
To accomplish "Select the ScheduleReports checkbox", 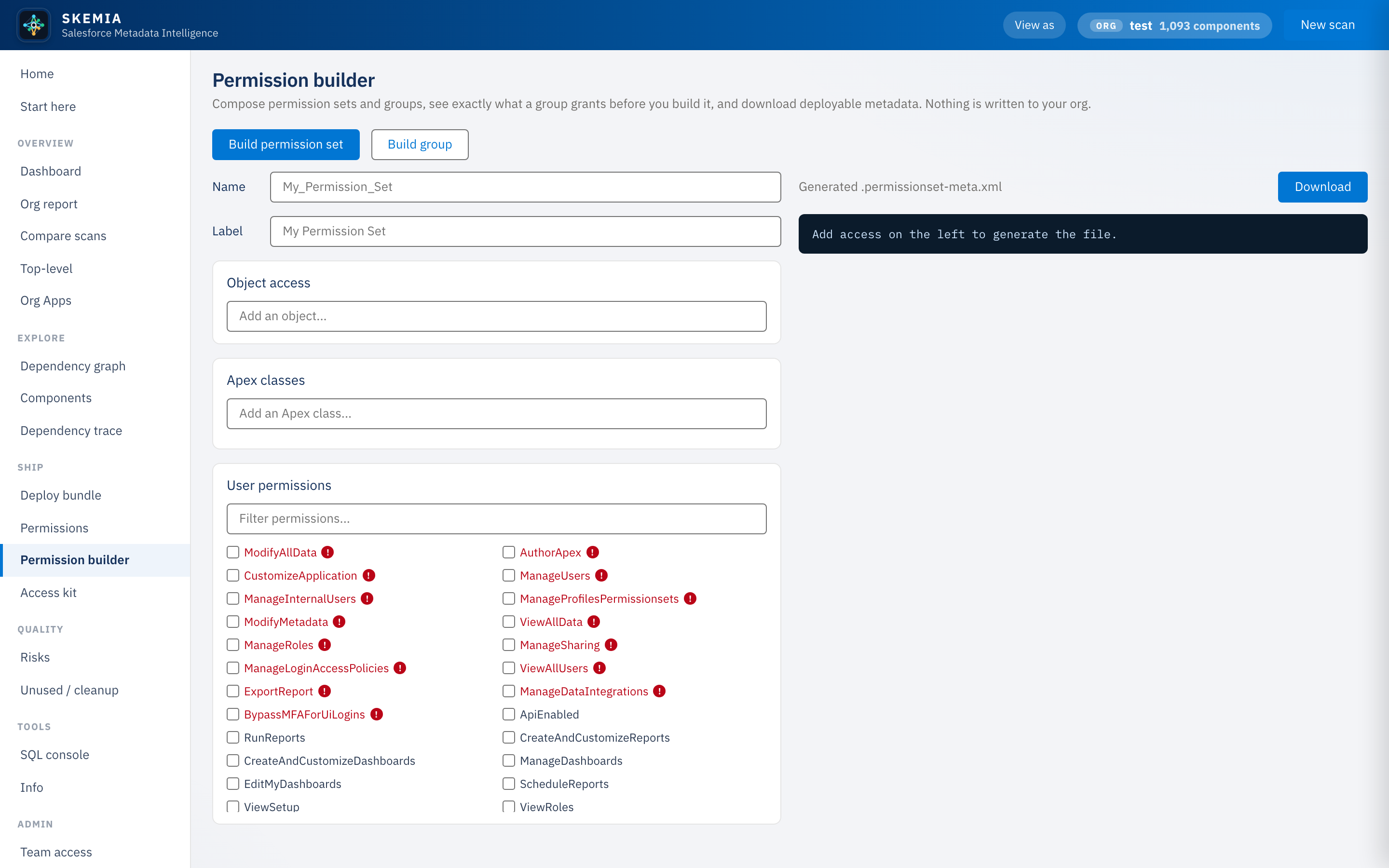I will coord(508,784).
